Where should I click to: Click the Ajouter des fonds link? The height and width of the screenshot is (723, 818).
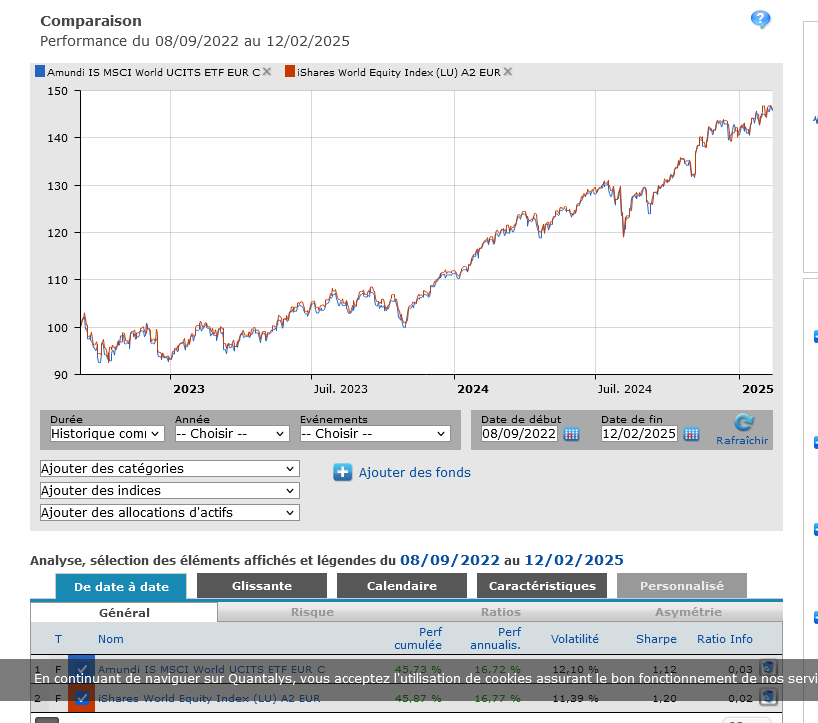coord(415,473)
